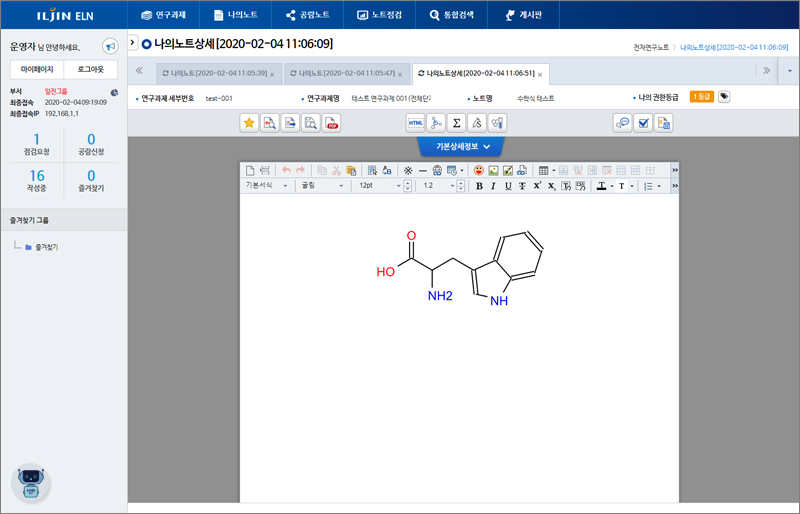Click the chatbot robot icon
The image size is (800, 514).
coord(30,482)
